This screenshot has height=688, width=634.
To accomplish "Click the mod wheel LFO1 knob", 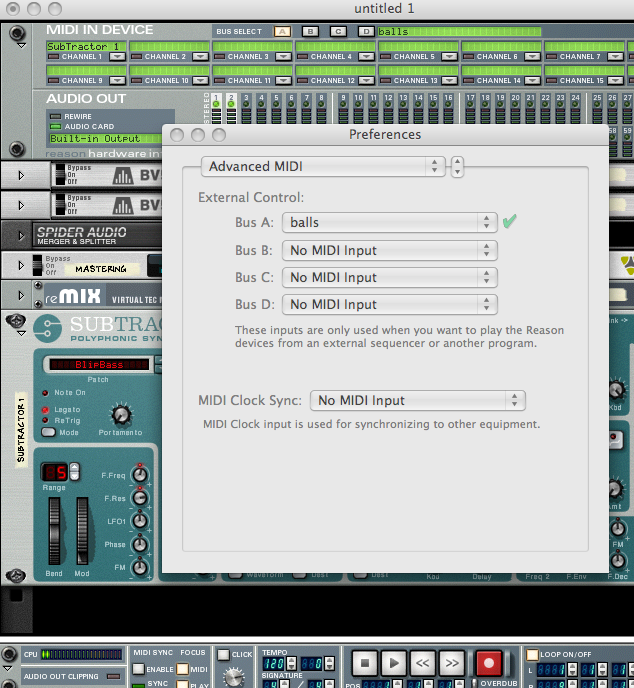I will point(140,521).
